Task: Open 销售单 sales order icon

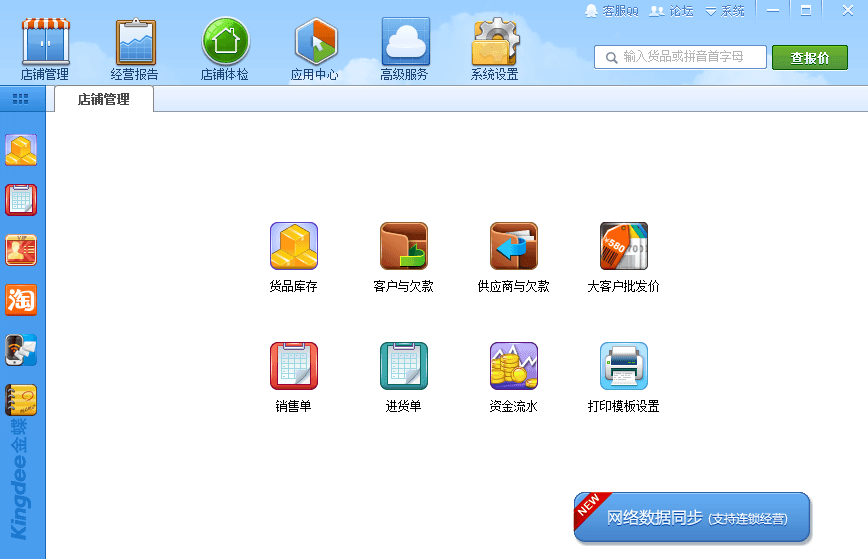Action: coord(293,366)
